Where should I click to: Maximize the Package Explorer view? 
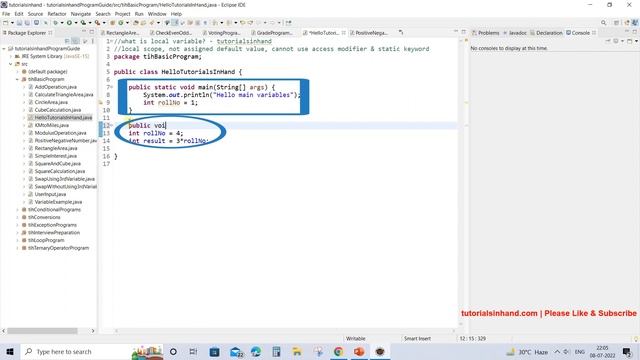click(x=91, y=32)
